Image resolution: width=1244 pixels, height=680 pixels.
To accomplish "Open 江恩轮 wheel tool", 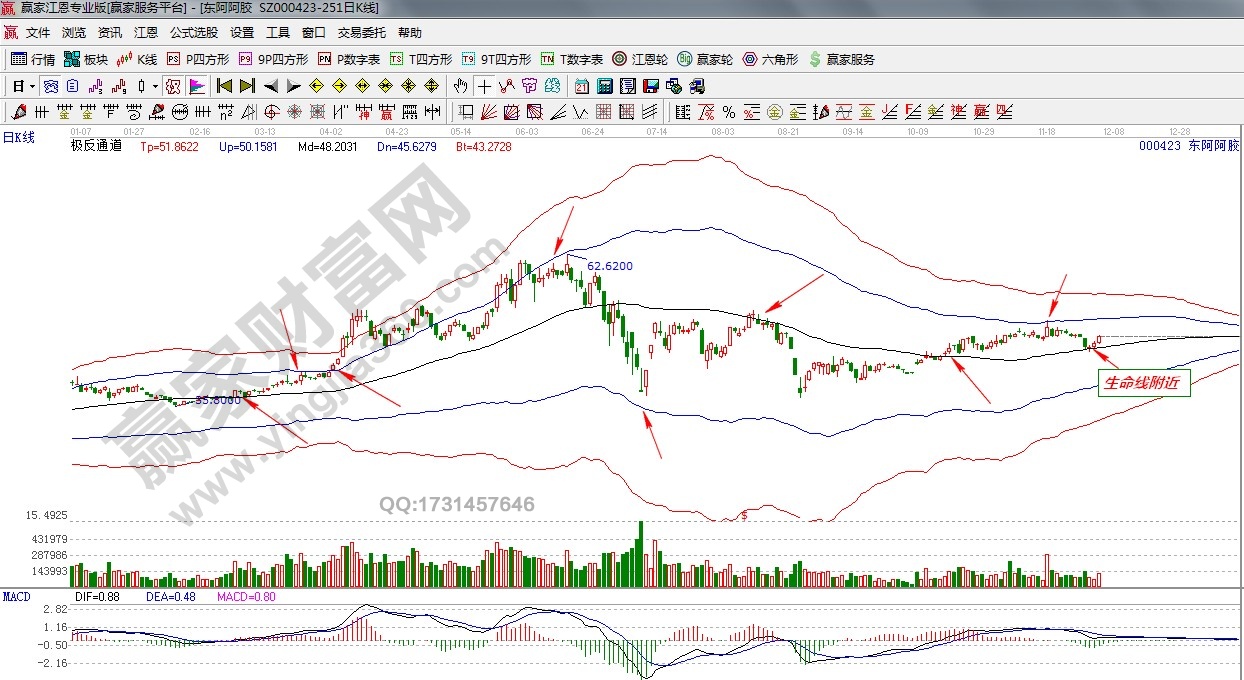I will click(640, 59).
